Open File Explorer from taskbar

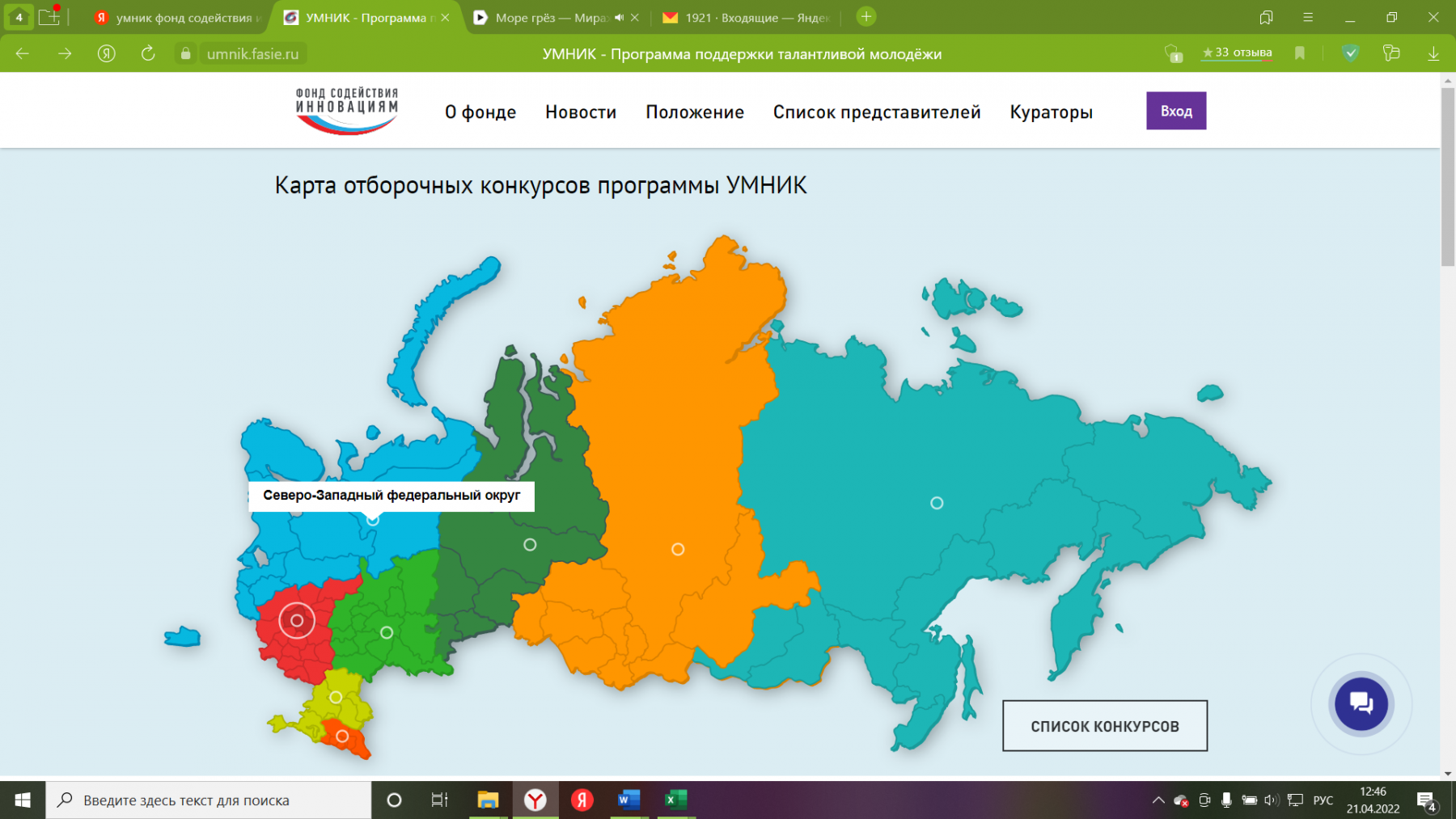point(488,800)
